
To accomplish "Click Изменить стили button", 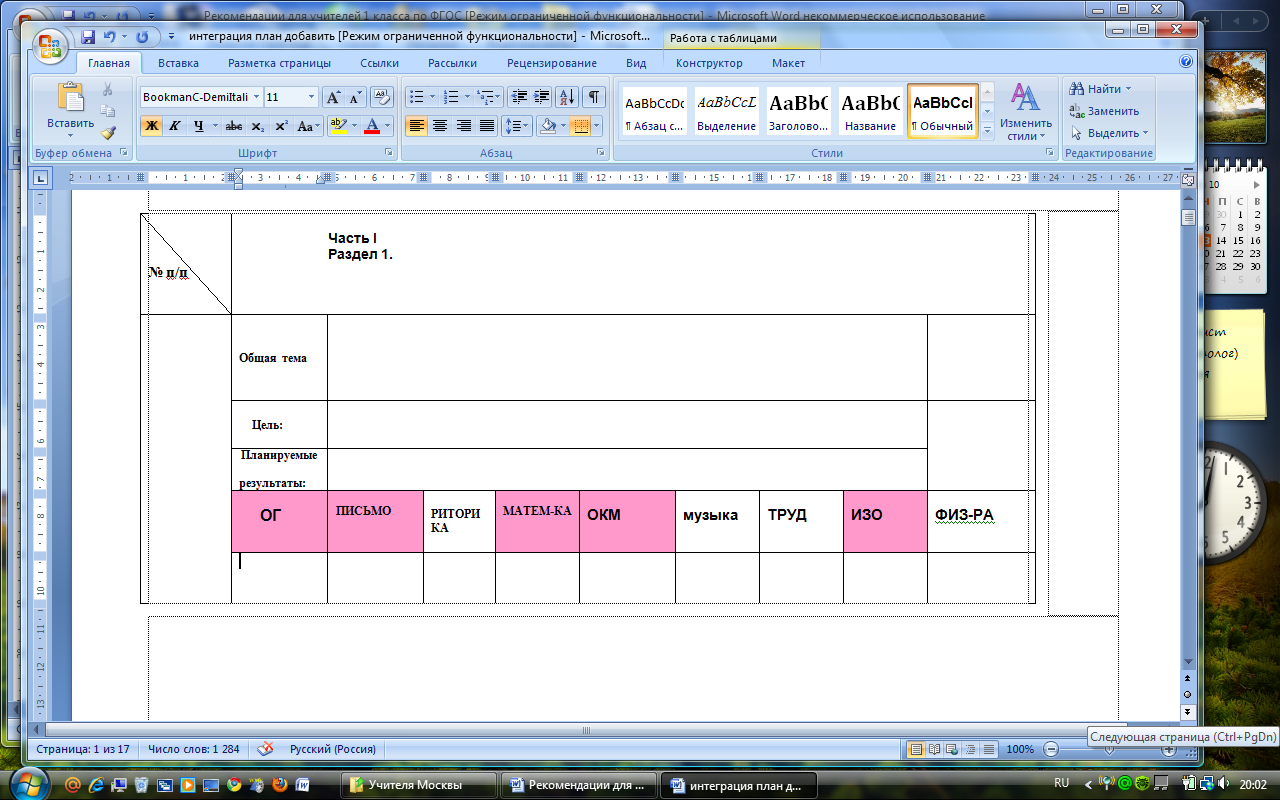I will pos(1025,111).
